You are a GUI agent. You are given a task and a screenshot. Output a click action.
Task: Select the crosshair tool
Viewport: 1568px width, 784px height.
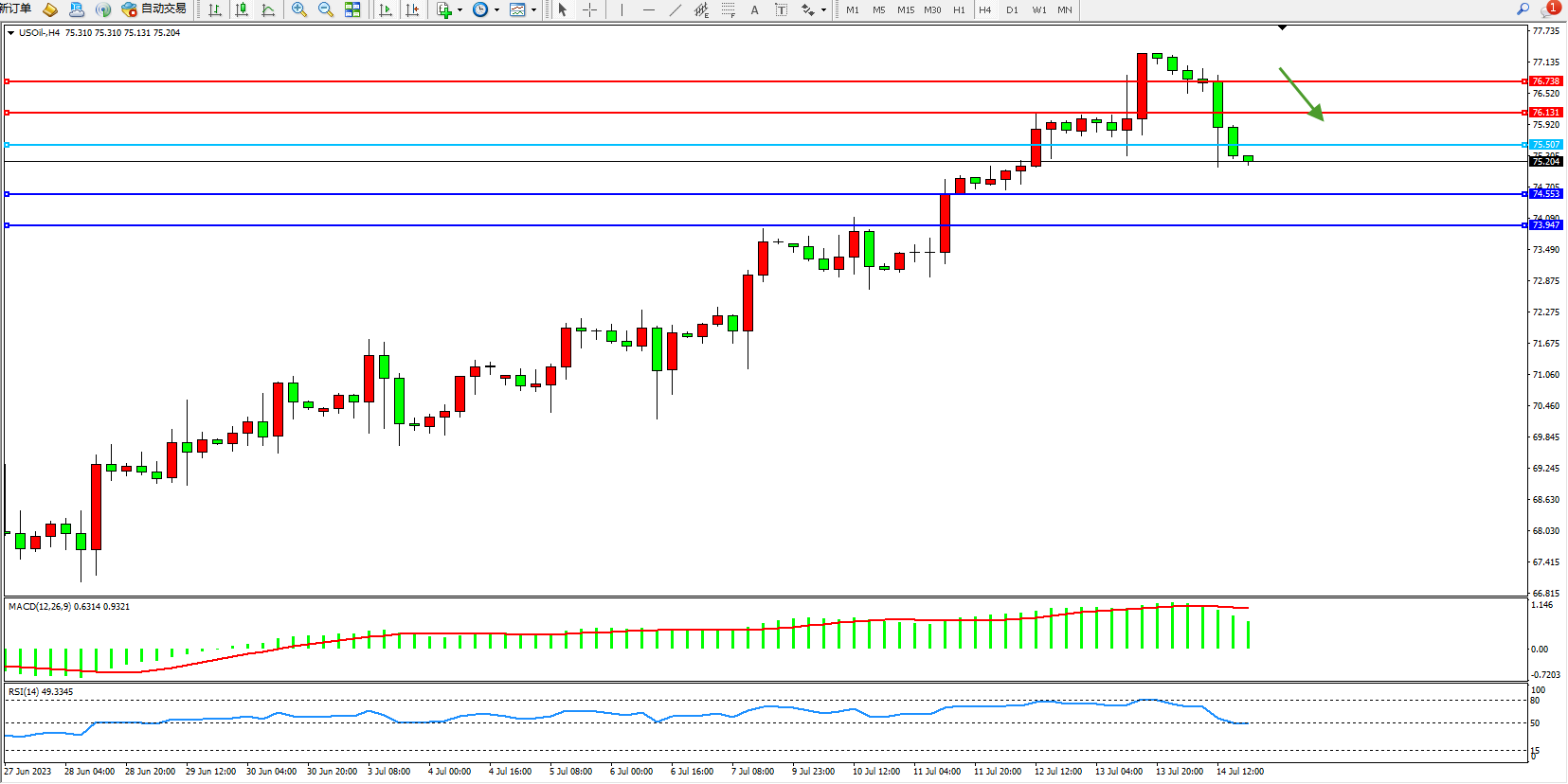tap(589, 9)
